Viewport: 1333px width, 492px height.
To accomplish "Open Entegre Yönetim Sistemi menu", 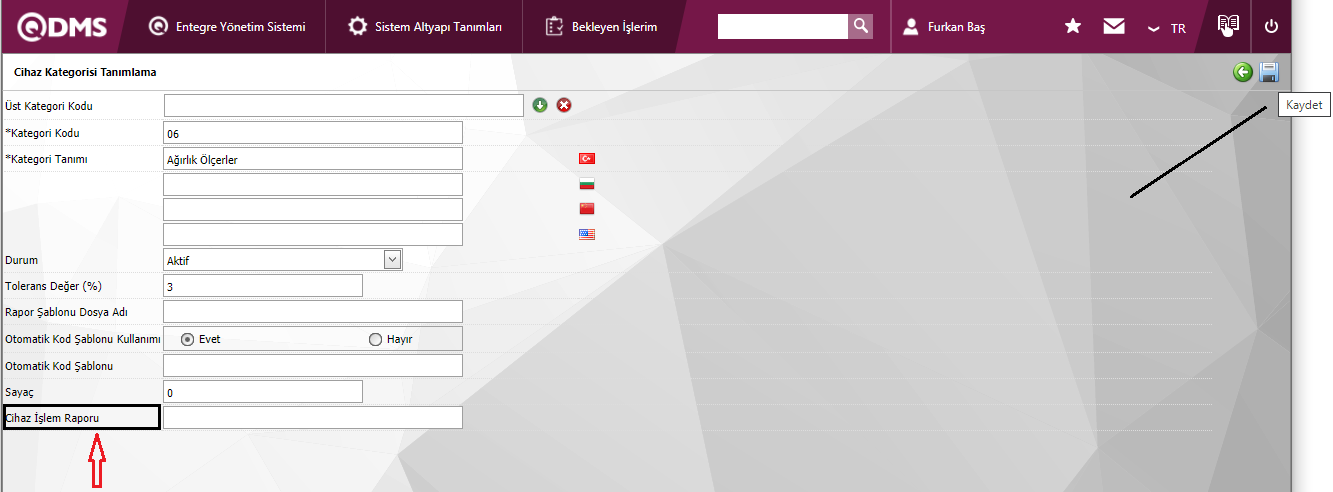I will pos(227,27).
